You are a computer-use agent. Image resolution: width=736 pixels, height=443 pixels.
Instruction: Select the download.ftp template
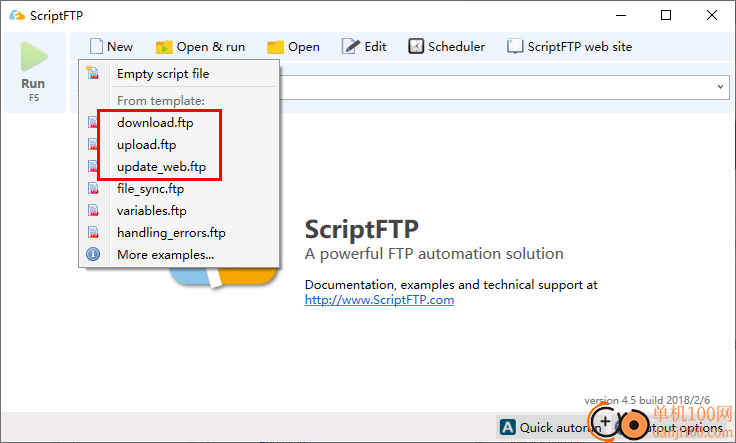tap(179, 122)
